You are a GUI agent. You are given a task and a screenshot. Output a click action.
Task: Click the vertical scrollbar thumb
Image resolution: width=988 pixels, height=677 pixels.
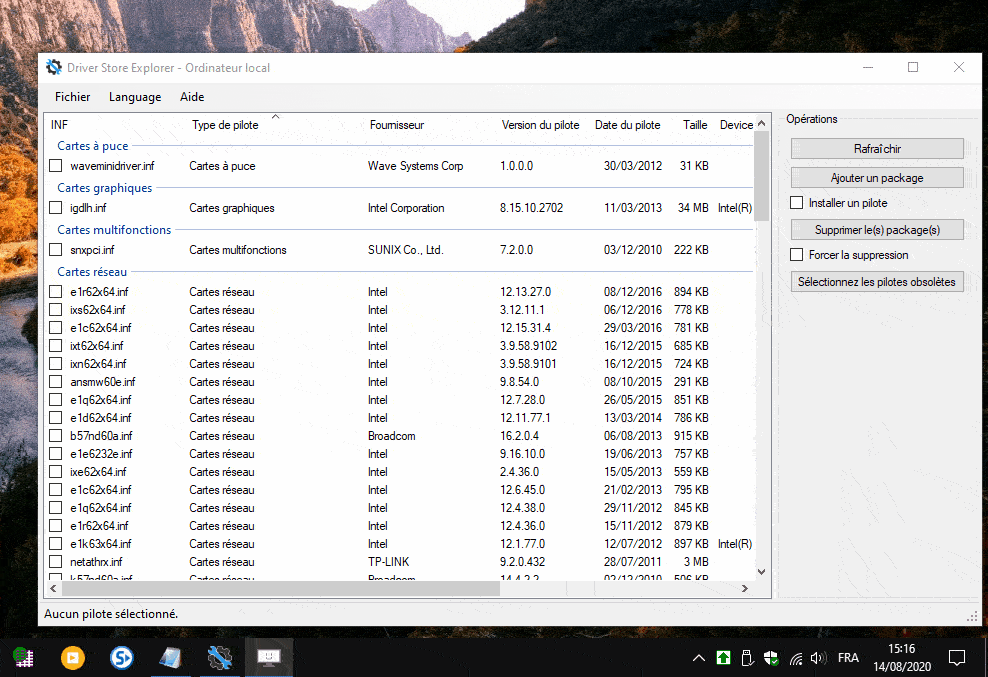click(761, 176)
